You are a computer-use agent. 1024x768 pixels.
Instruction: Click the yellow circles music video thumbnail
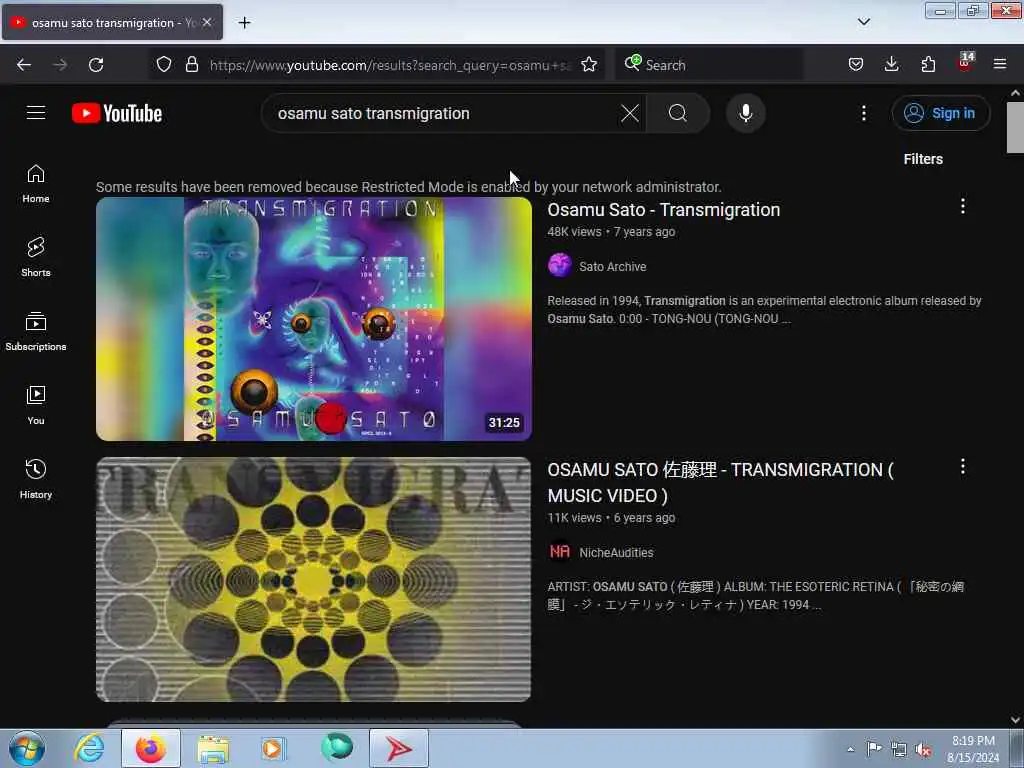(313, 579)
